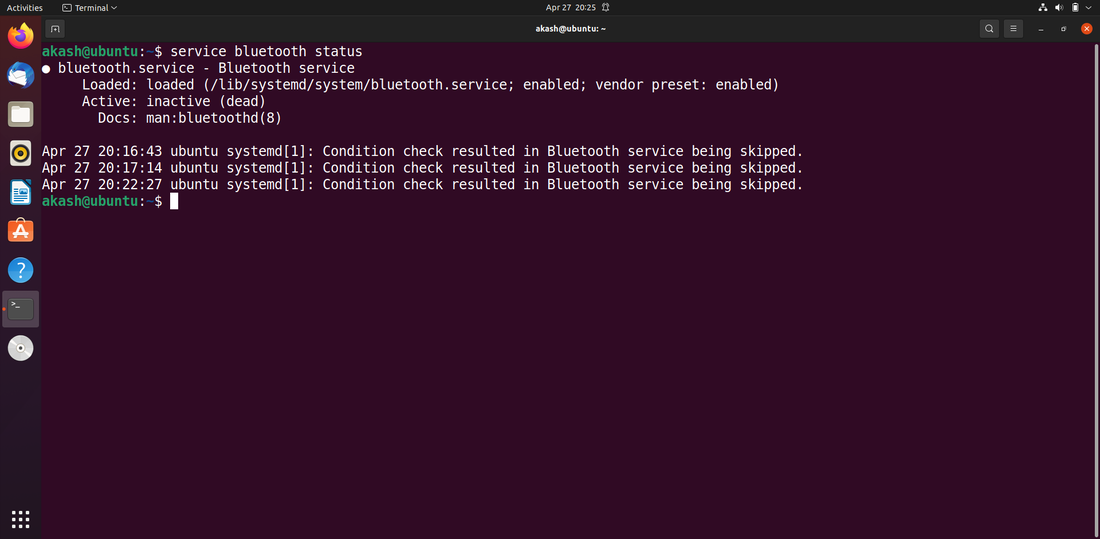Open LibreOffice Writer from the dock

tap(21, 192)
